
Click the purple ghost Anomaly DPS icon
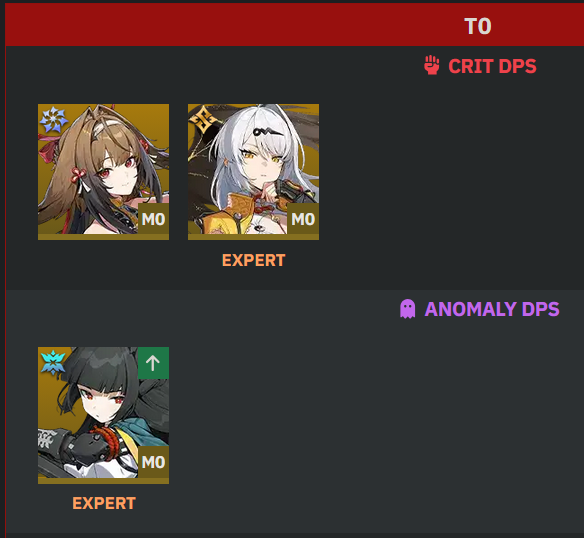click(407, 309)
